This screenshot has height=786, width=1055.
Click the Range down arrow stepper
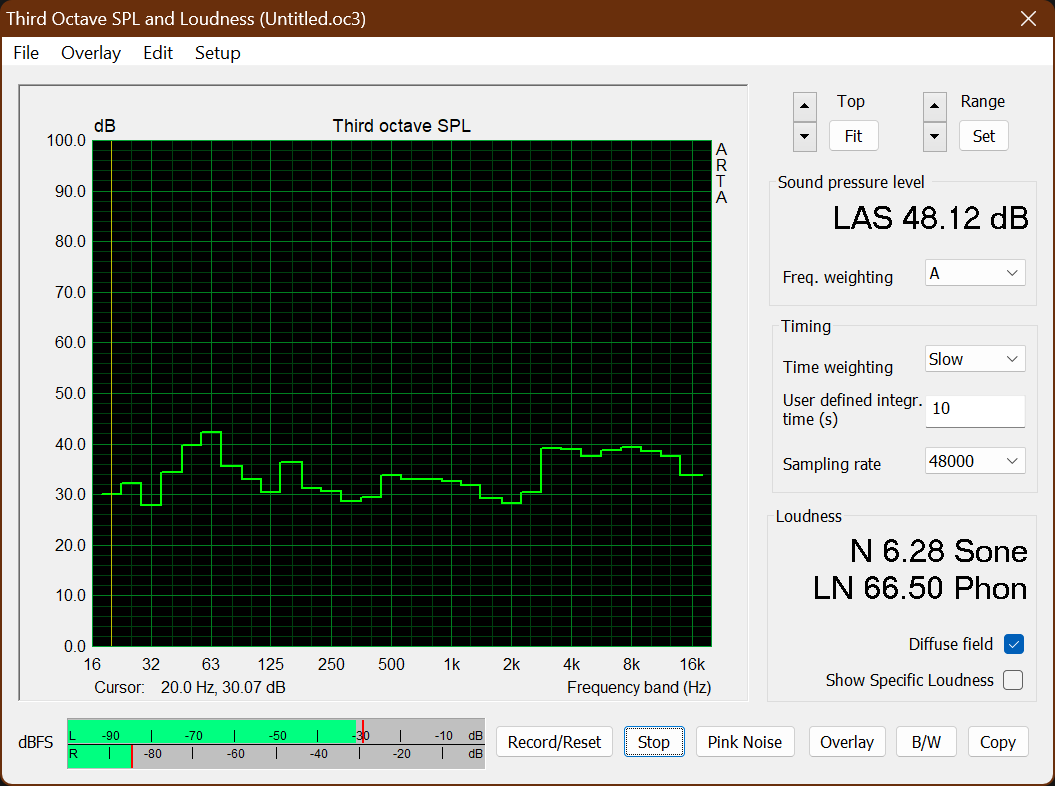(x=935, y=137)
